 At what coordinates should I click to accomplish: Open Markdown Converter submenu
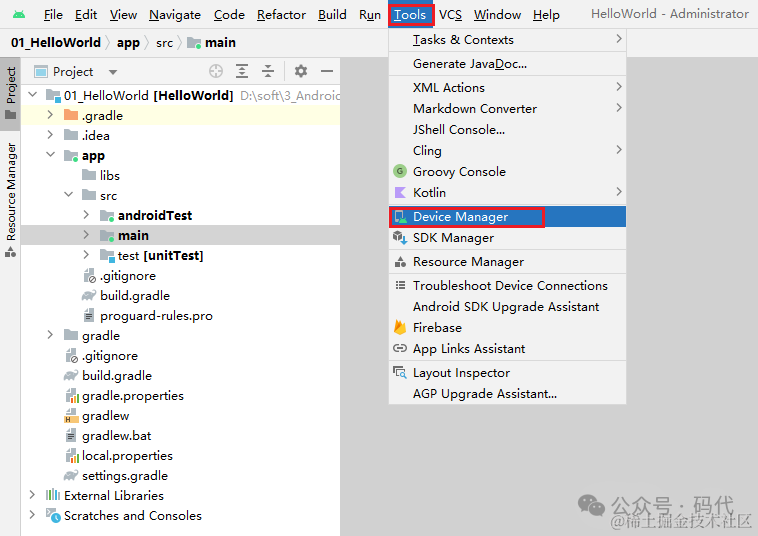tap(507, 109)
